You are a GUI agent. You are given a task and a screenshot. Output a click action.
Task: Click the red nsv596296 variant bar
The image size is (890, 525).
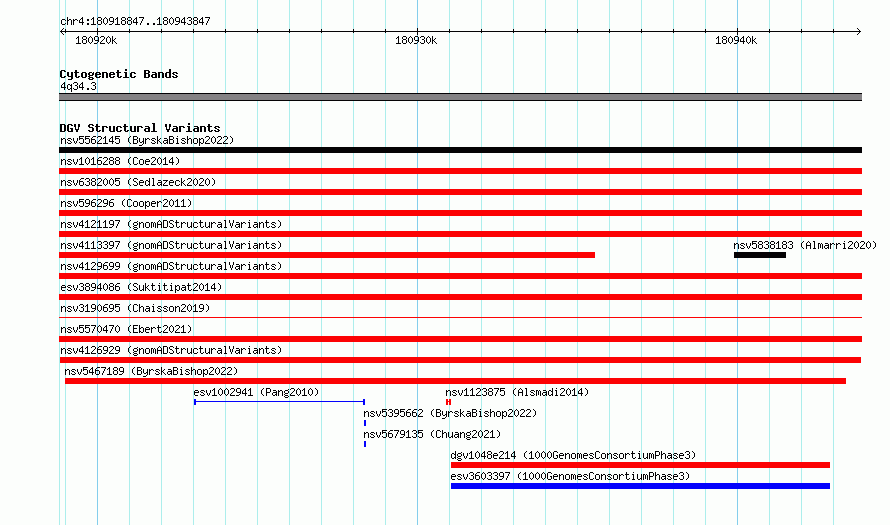(460, 213)
